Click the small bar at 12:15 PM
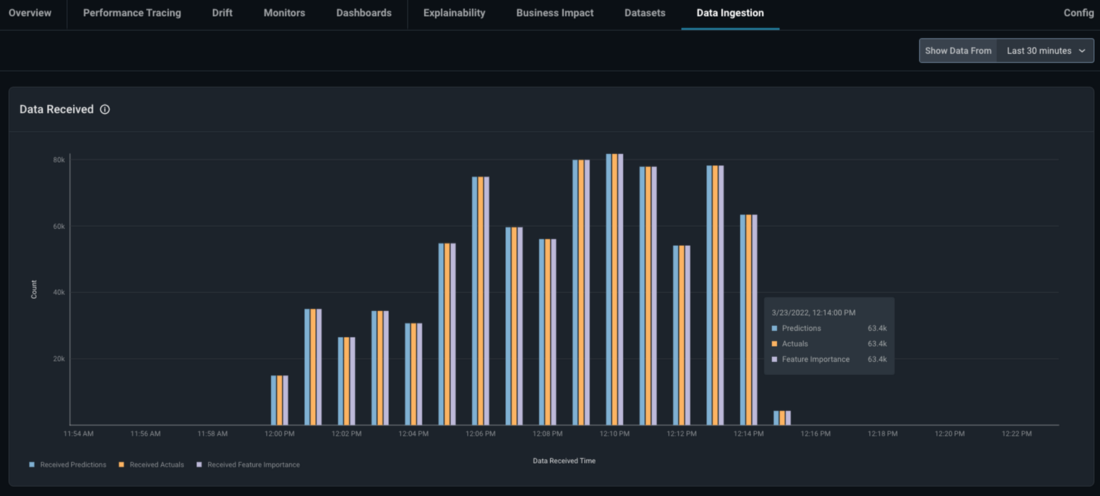The height and width of the screenshot is (496, 1100). 782,418
